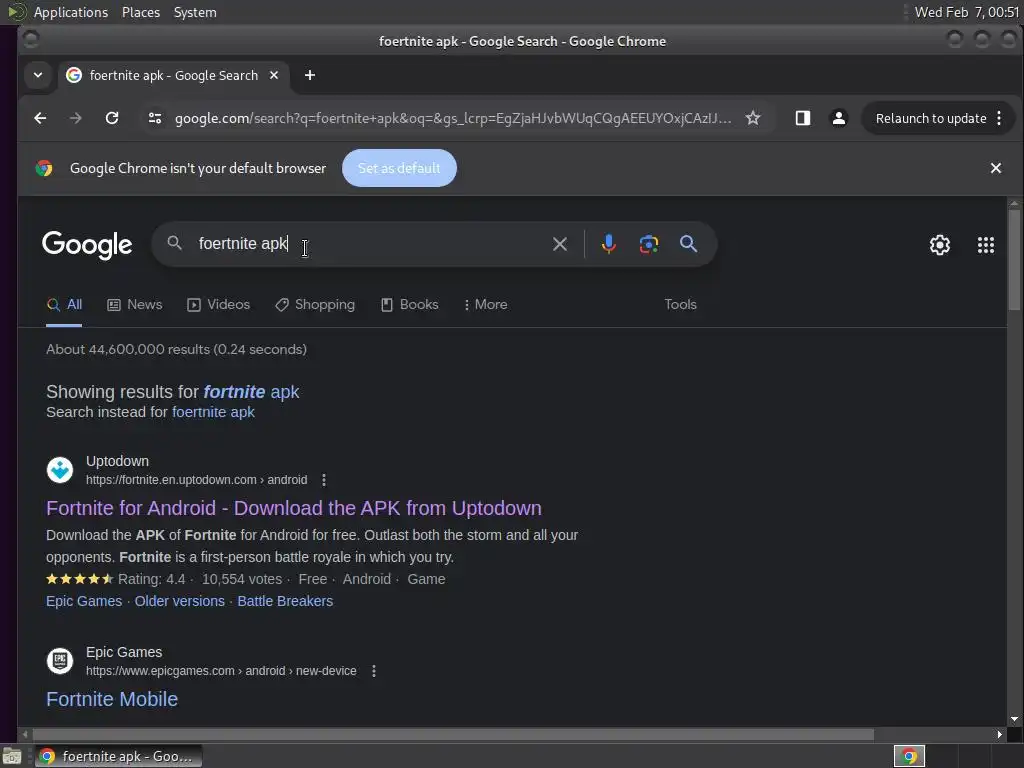This screenshot has width=1024, height=768.
Task: Click the address bar URL
Action: [x=453, y=118]
